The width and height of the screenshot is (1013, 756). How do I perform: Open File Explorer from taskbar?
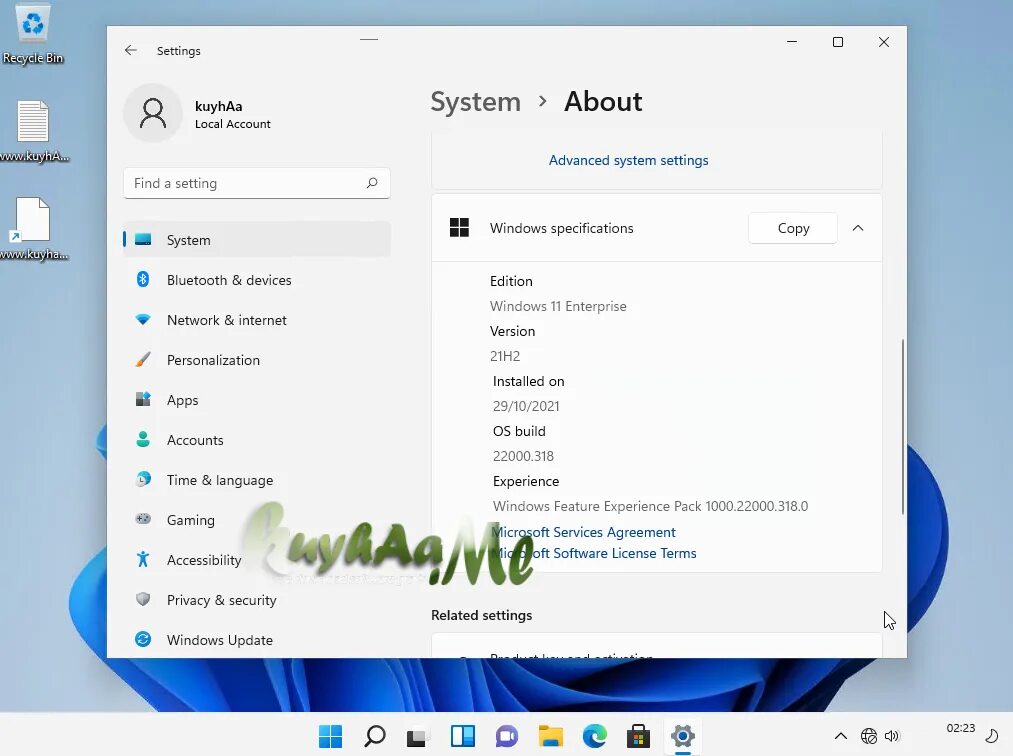550,736
